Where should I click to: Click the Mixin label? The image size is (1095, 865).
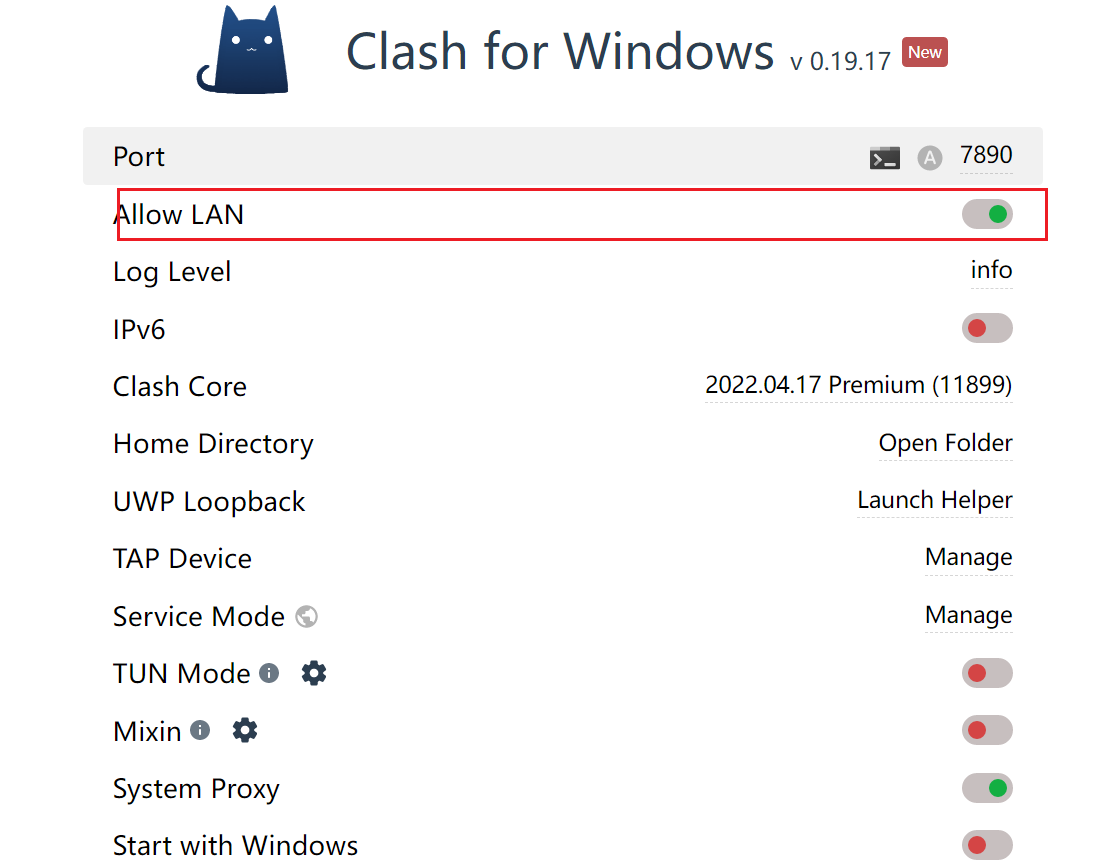tap(147, 732)
